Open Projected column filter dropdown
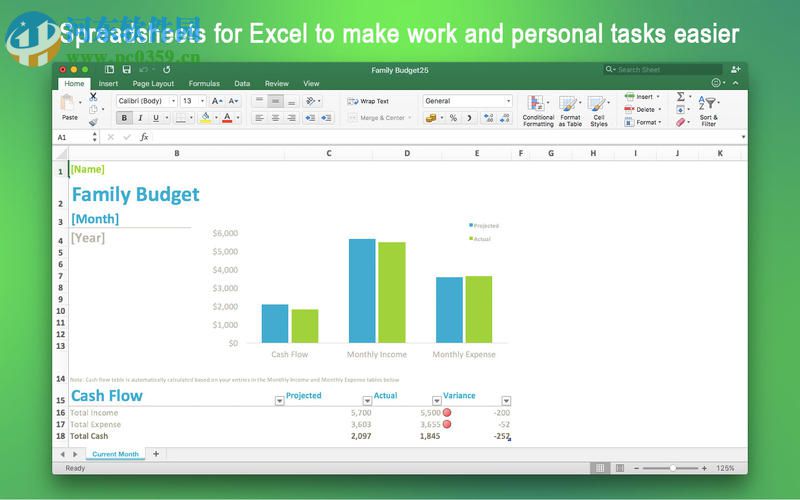This screenshot has width=800, height=500. pos(367,401)
